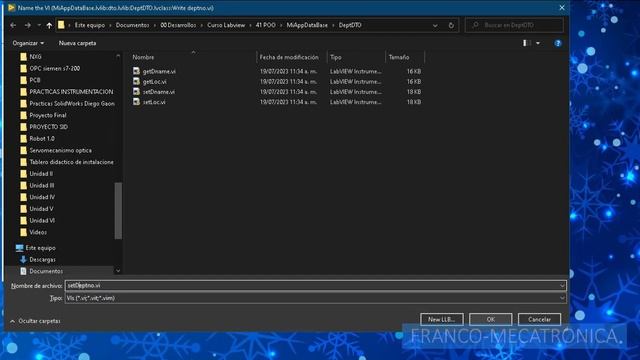The image size is (640, 360).
Task: Click the forward navigation arrow
Action: (x=27, y=25)
